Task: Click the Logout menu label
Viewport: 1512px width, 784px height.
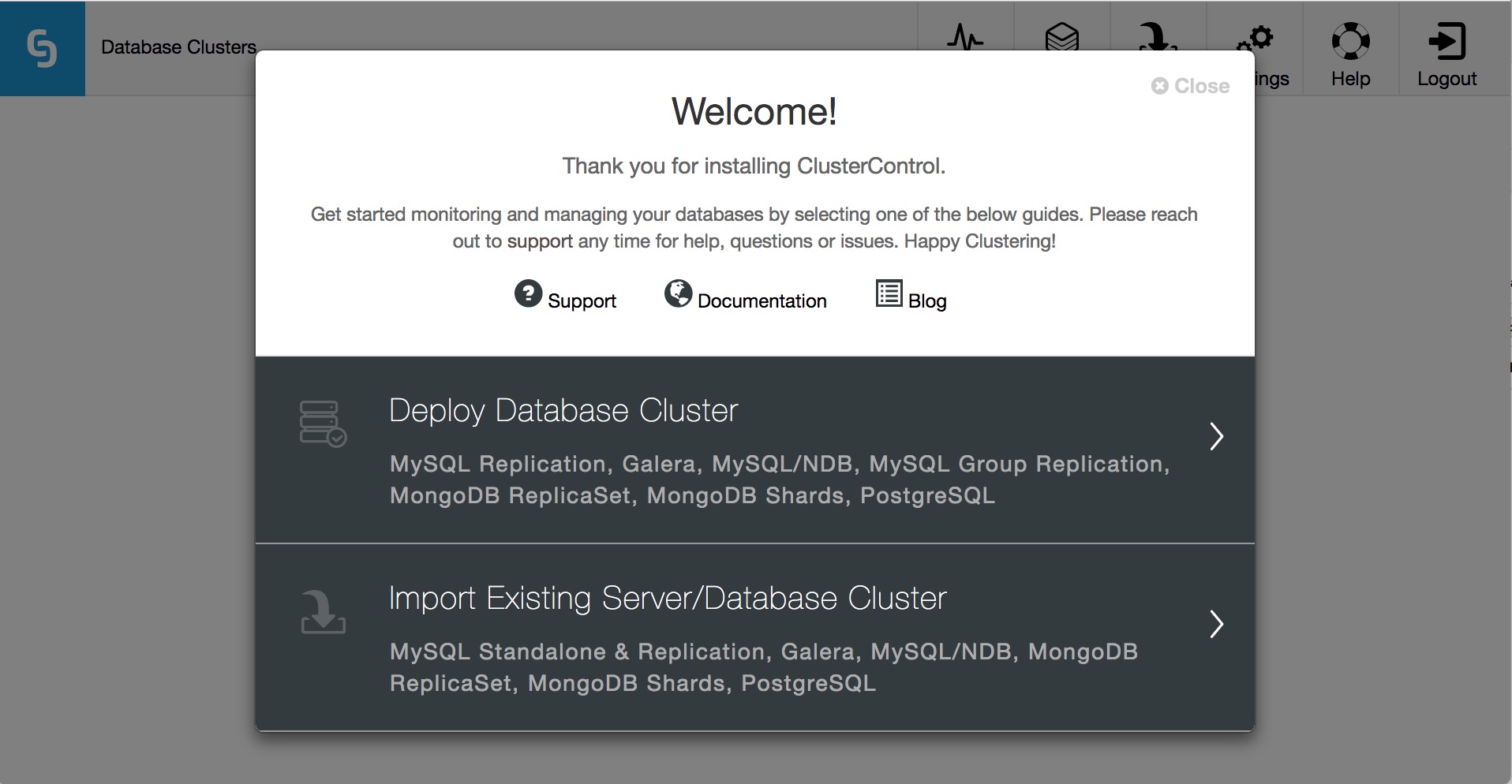Action: tap(1447, 79)
